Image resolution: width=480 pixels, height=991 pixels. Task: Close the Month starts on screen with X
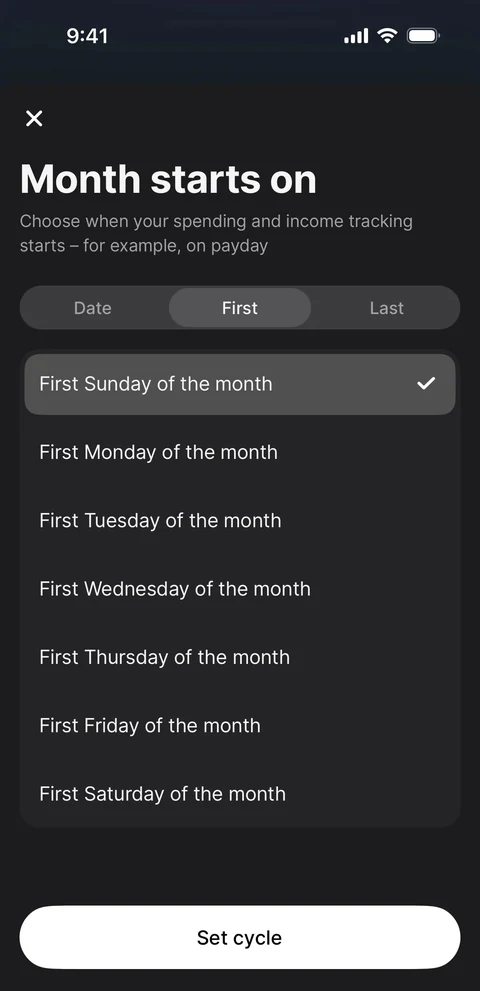(34, 118)
